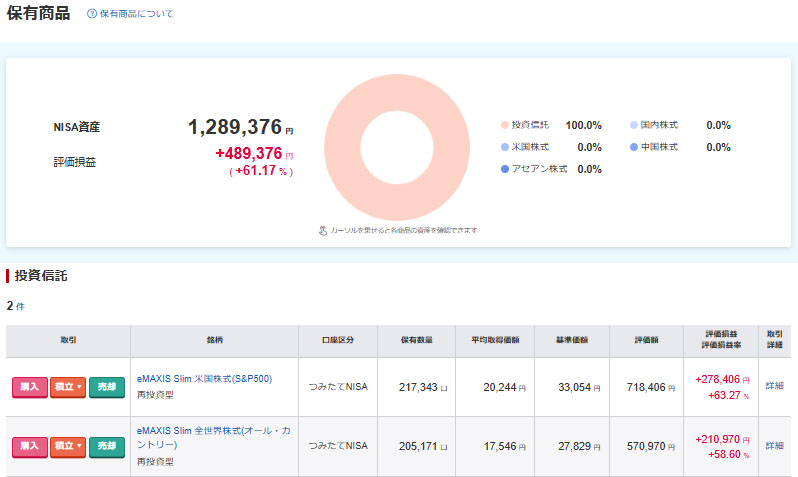Select the アセアン株式 legend marker

pyautogui.click(x=504, y=169)
